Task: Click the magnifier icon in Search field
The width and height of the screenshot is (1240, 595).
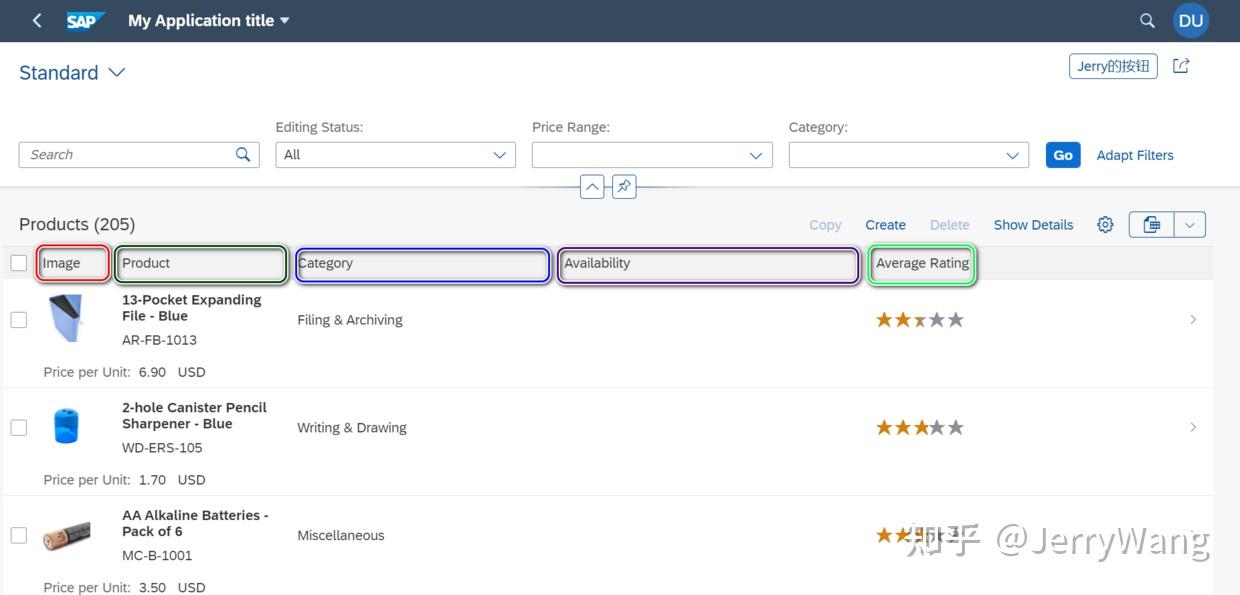Action: pyautogui.click(x=243, y=154)
